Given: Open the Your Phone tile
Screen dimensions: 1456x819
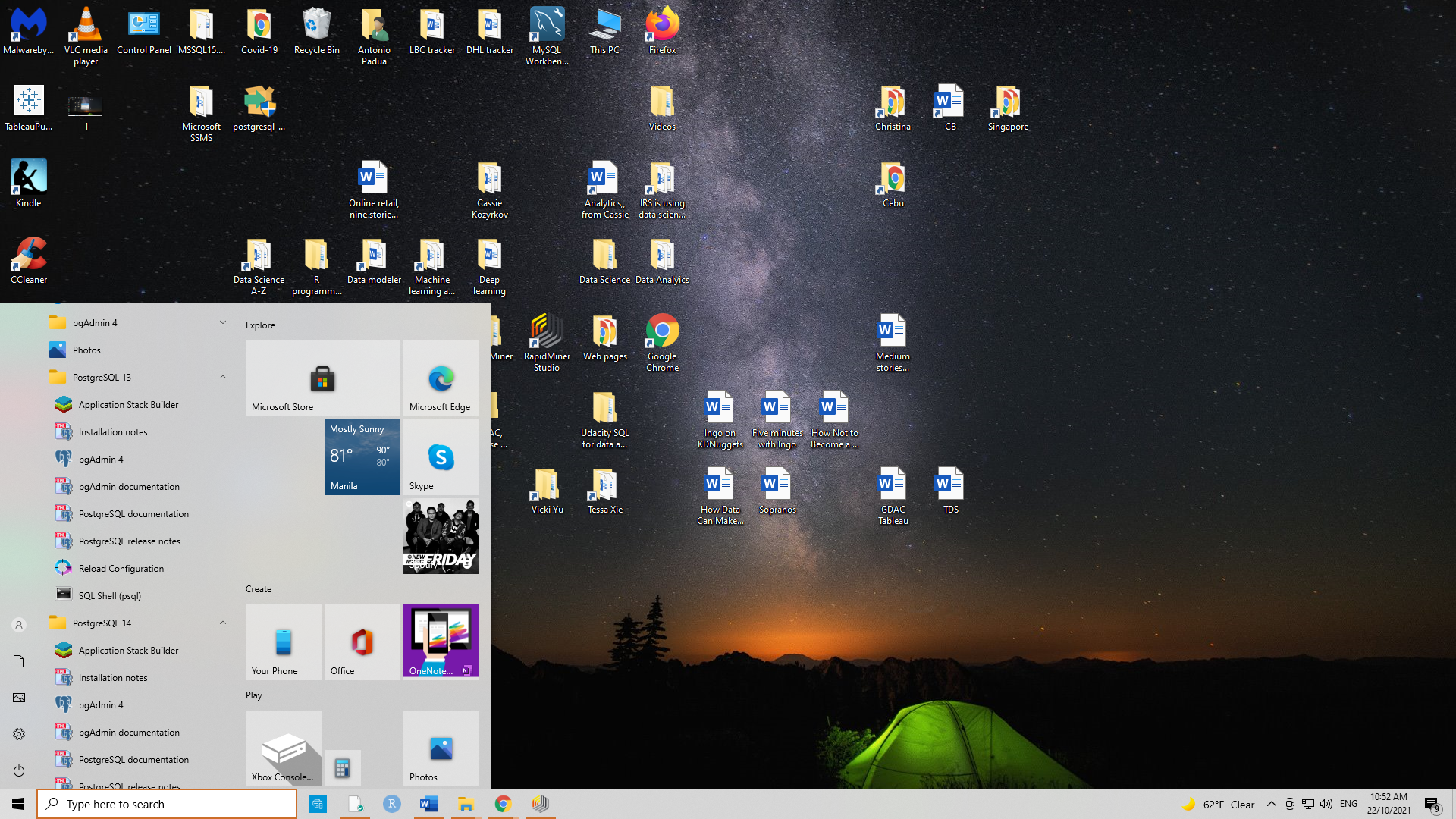Looking at the screenshot, I should pos(283,642).
